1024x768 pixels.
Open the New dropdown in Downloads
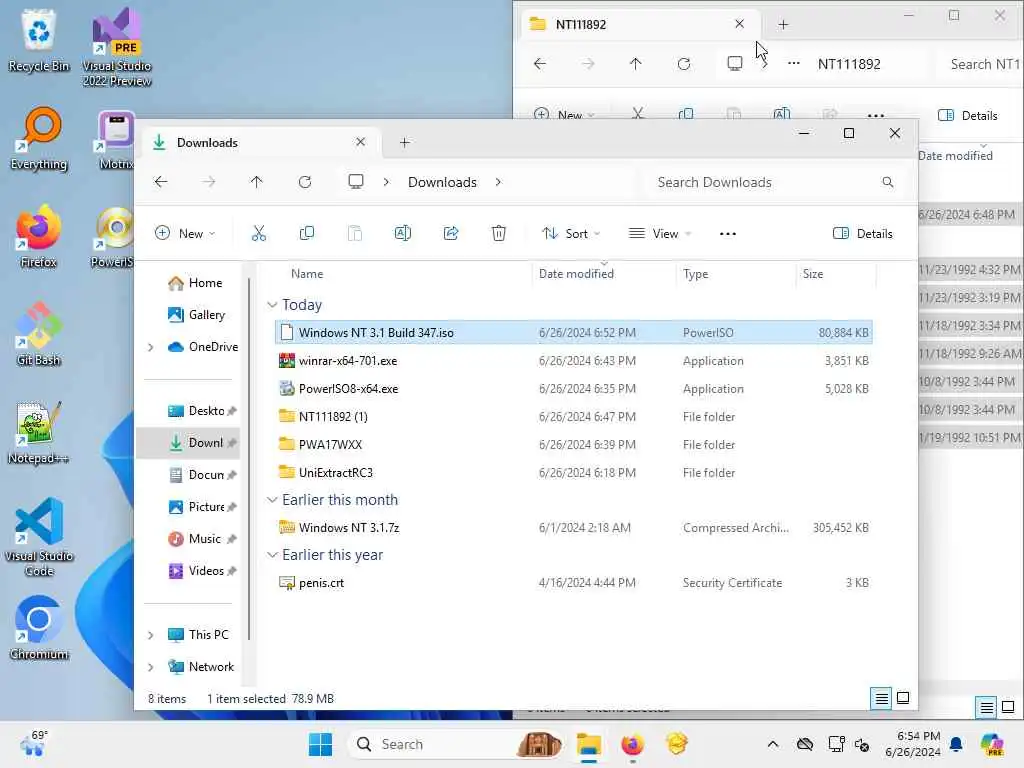pyautogui.click(x=185, y=234)
